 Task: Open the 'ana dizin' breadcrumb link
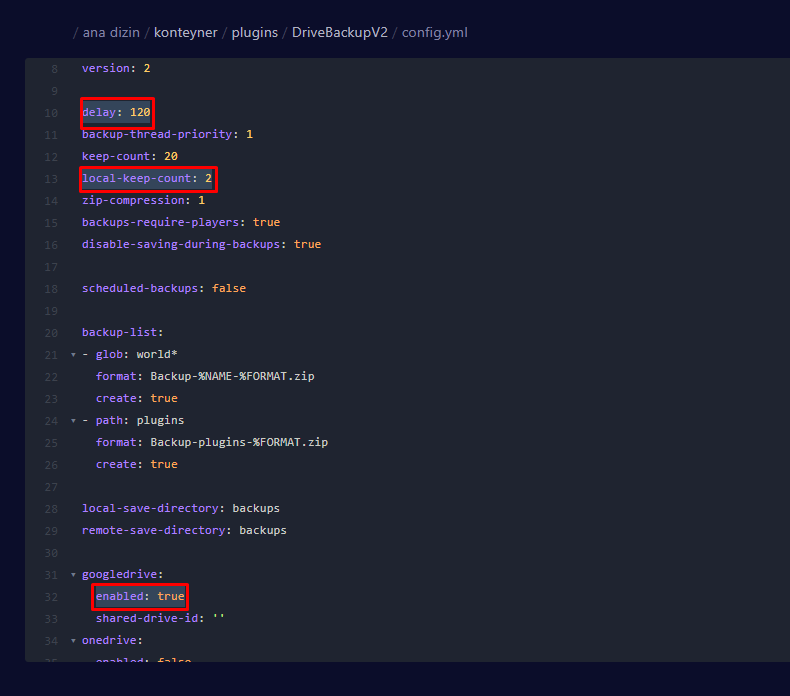pyautogui.click(x=111, y=33)
